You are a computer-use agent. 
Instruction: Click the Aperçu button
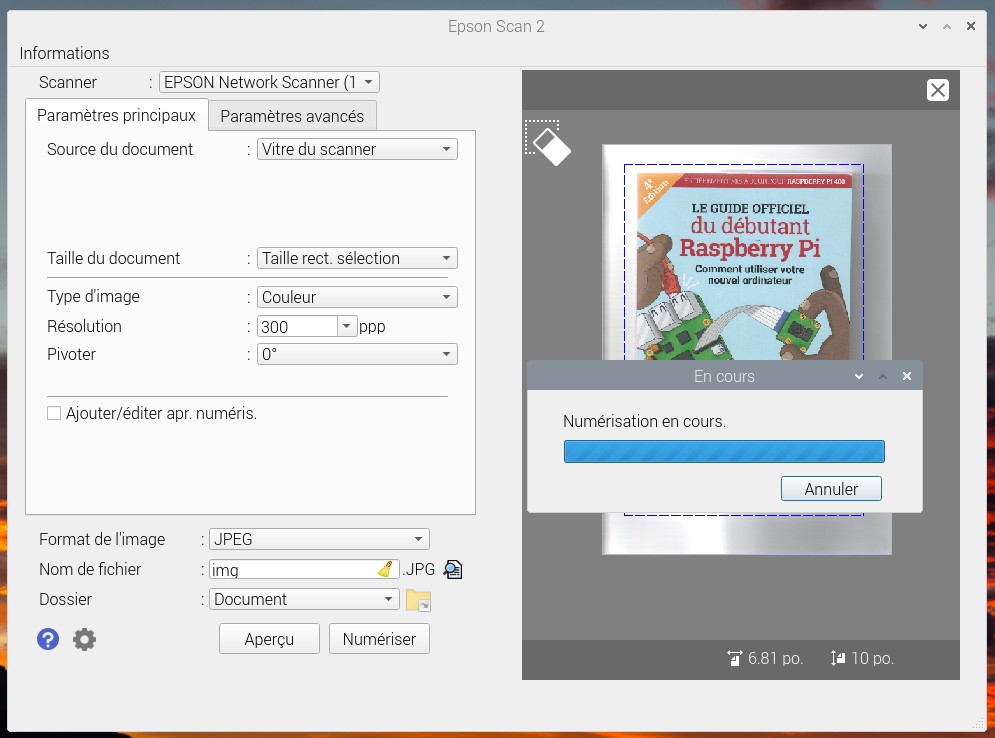pos(269,639)
